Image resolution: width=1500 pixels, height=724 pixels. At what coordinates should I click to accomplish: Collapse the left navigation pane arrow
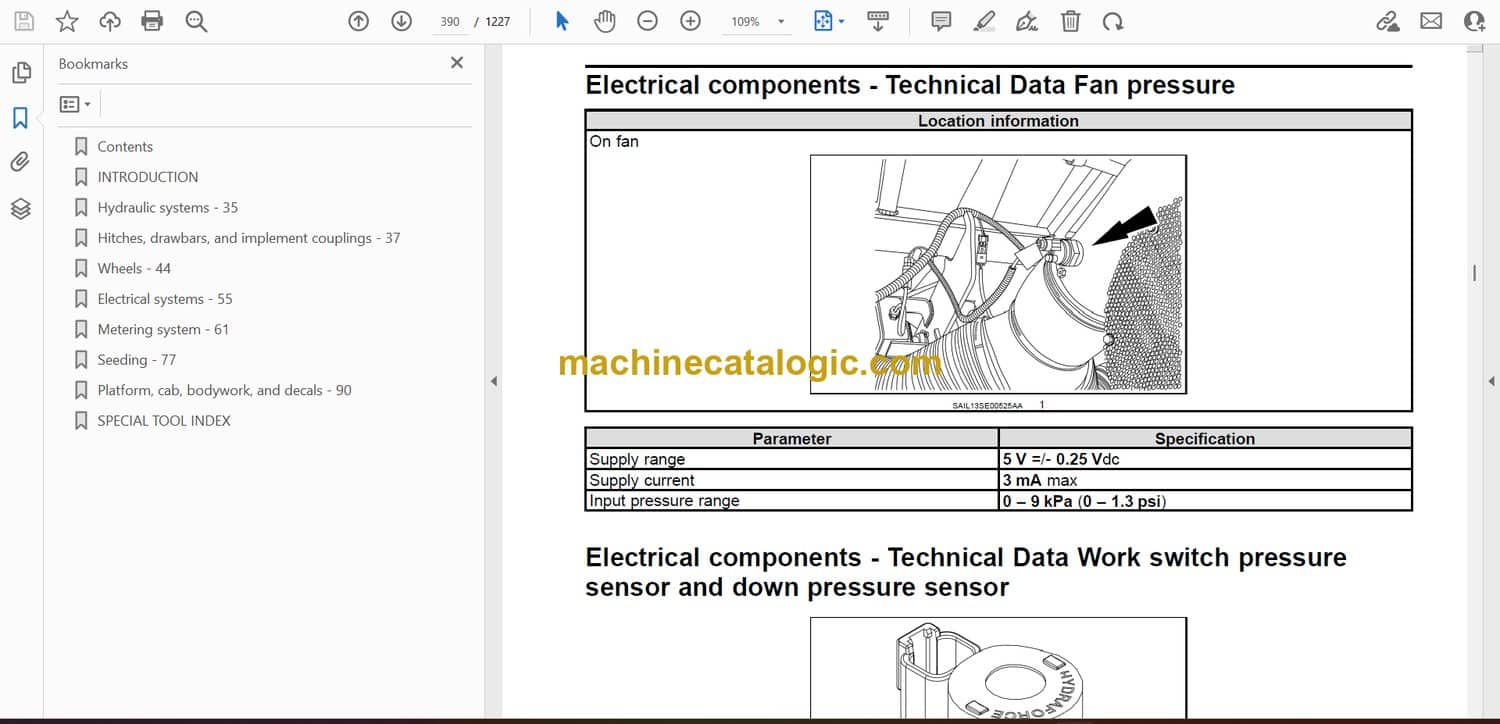492,381
